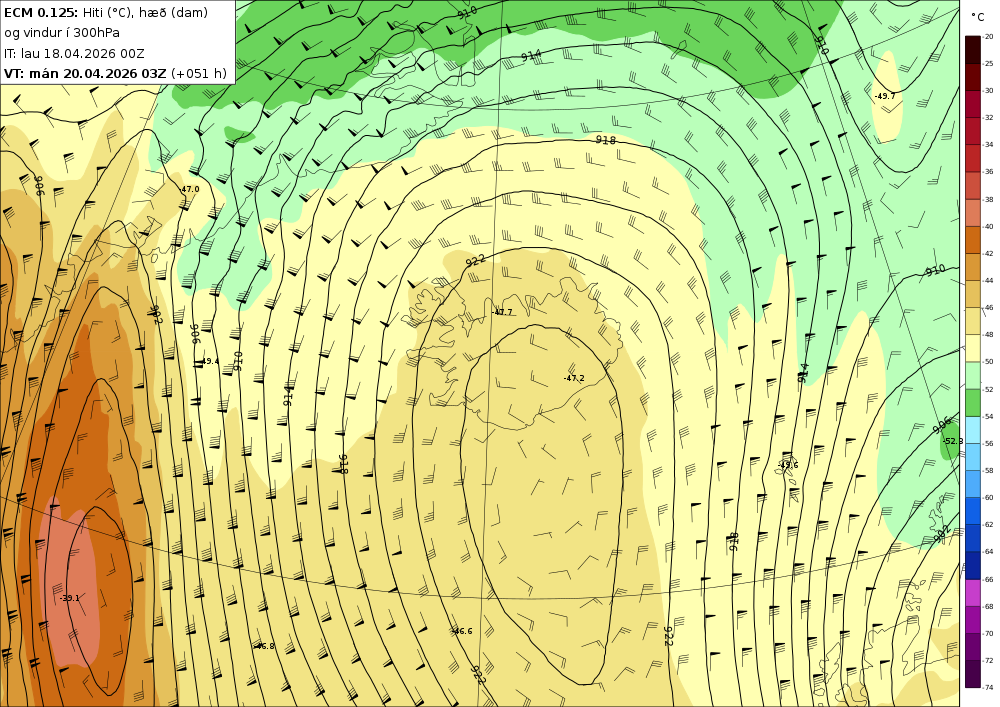Click the -47.0 temperature value on the map

click(x=189, y=189)
